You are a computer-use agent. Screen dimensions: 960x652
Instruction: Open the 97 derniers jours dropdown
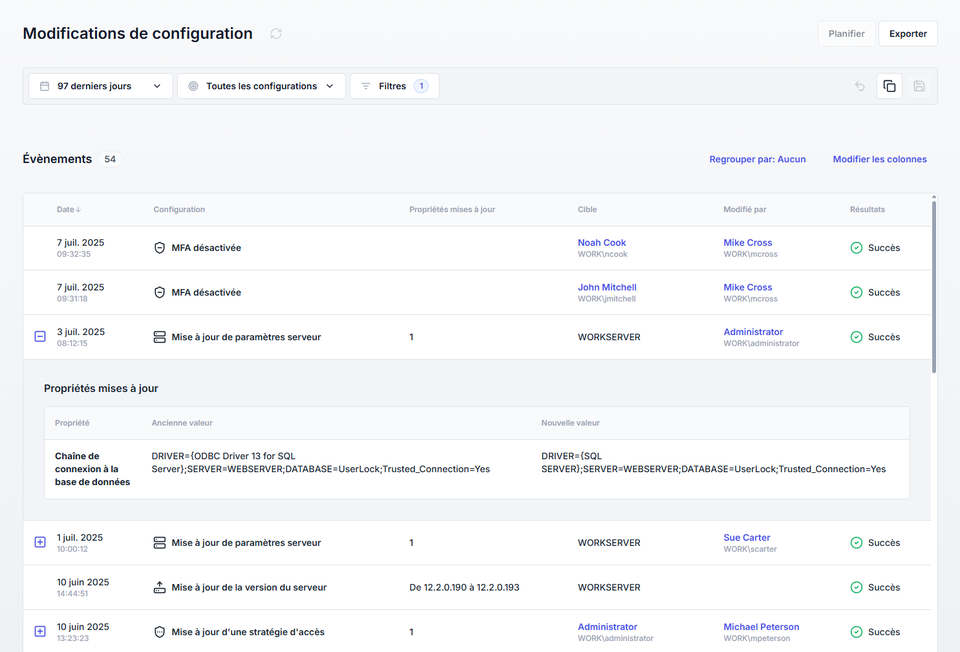coord(100,86)
